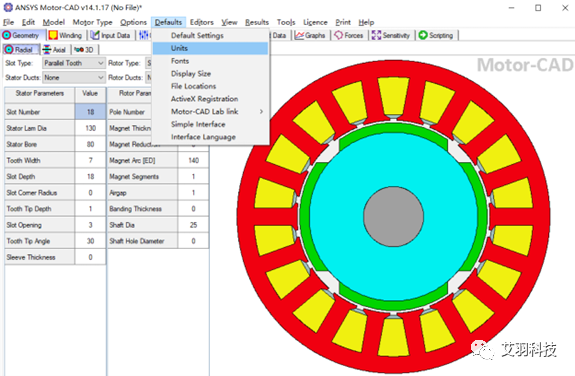The width and height of the screenshot is (575, 376).
Task: Edit the Tooth Tip Depth value
Action: [90, 209]
